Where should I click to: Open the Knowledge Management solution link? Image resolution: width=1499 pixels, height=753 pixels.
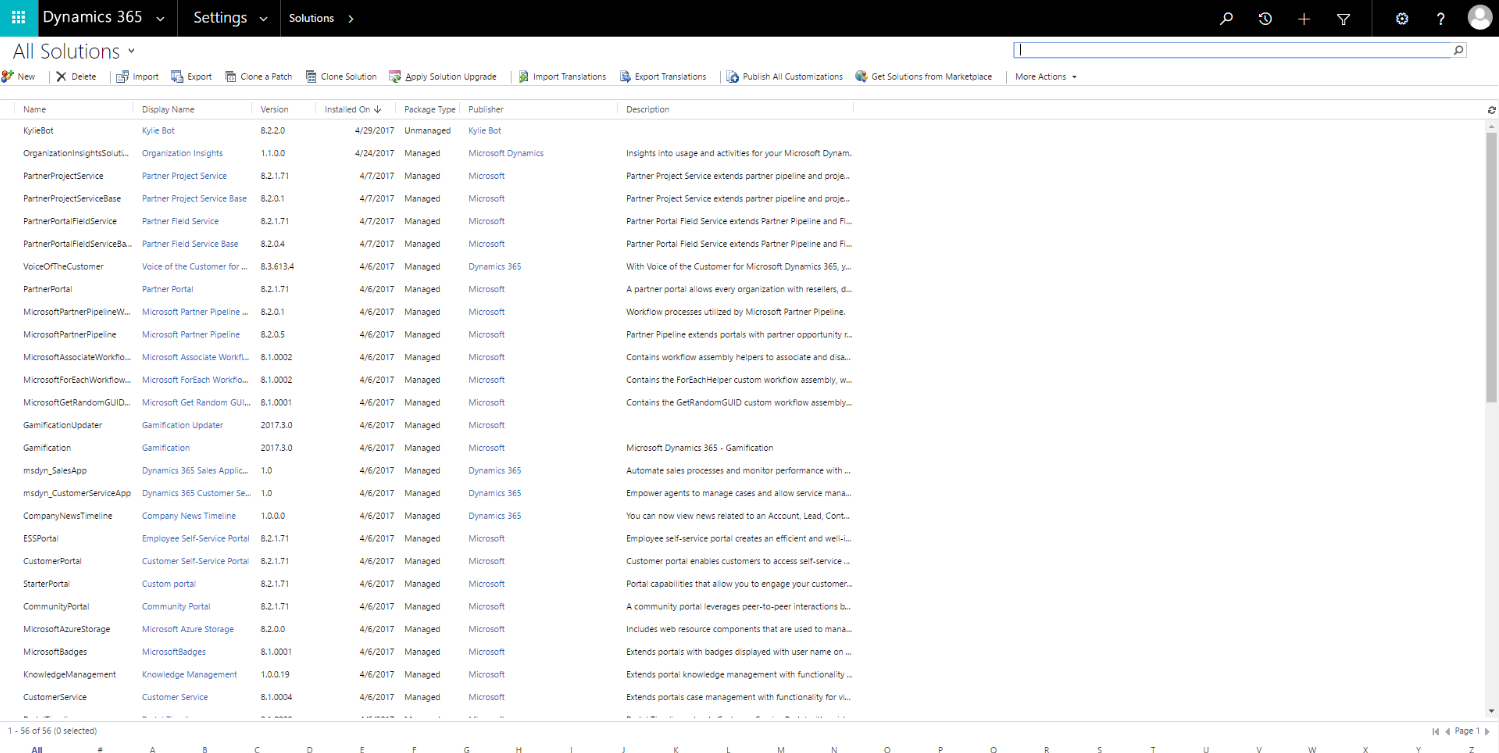(190, 674)
